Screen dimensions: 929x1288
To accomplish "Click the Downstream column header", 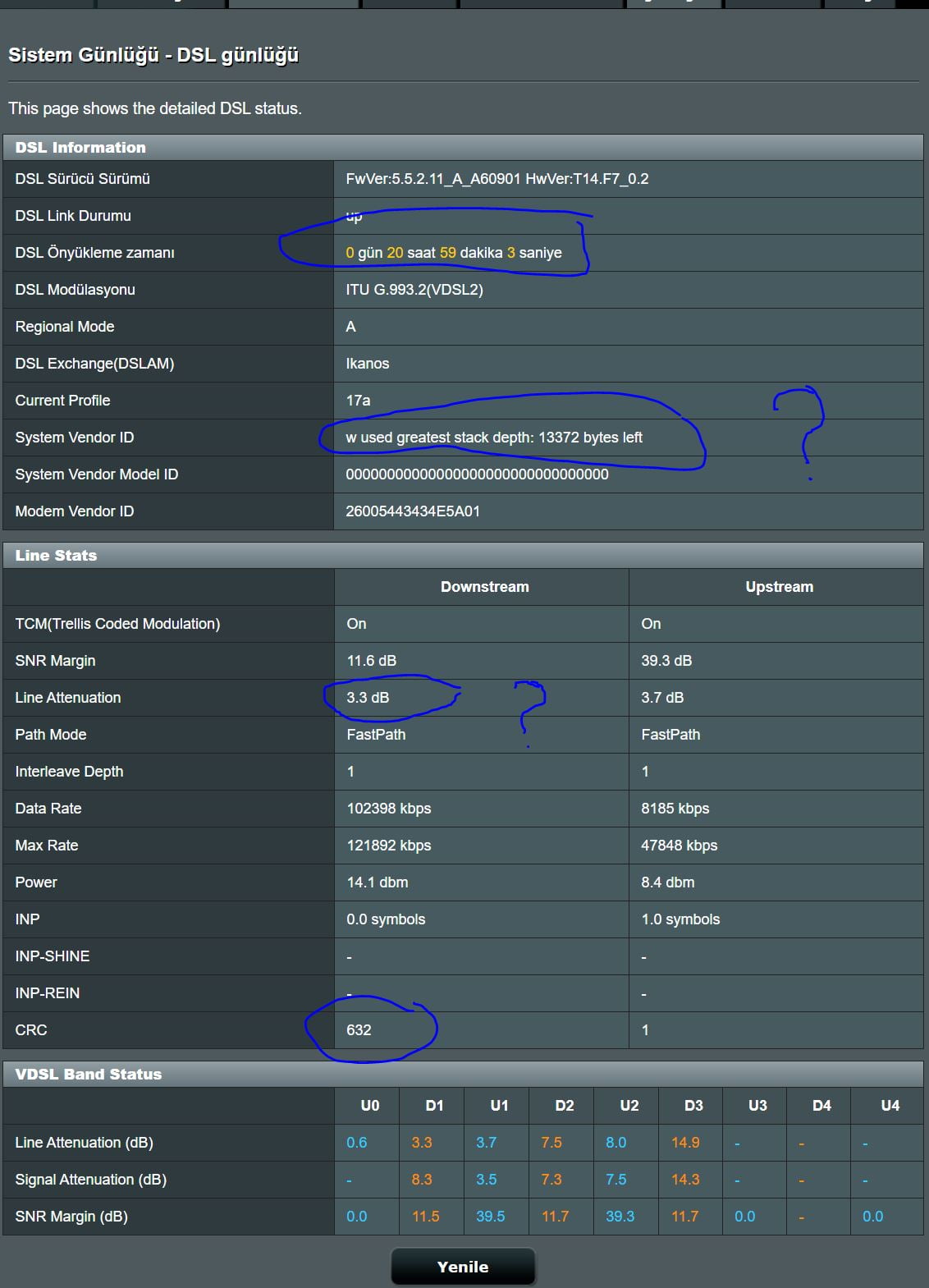I will pyautogui.click(x=484, y=587).
